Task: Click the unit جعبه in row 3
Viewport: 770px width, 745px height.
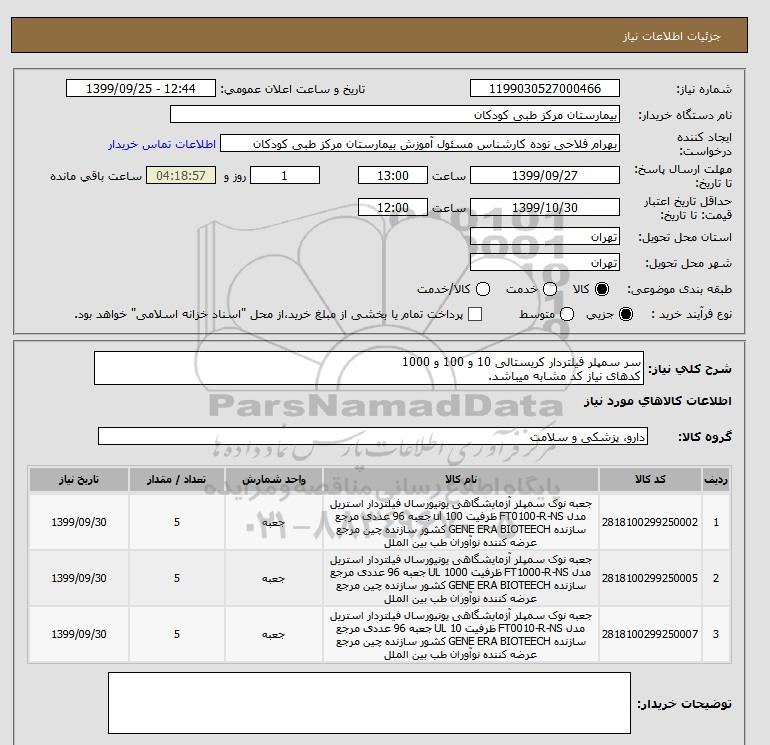Action: (x=274, y=634)
